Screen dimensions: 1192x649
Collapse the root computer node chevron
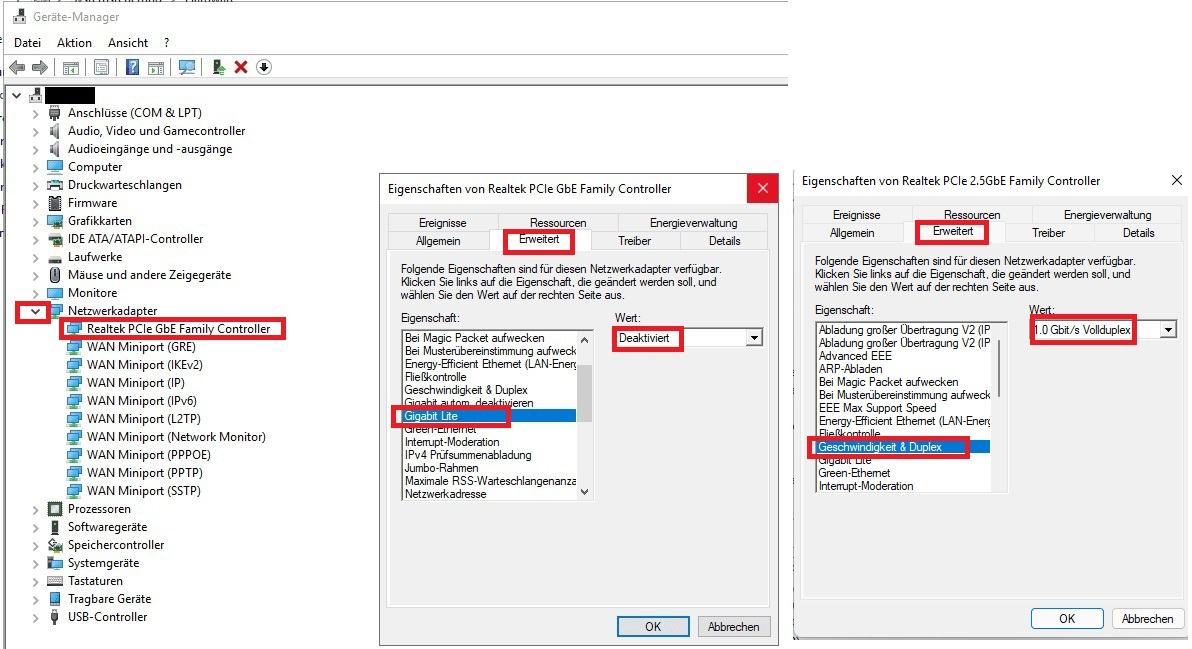click(17, 96)
